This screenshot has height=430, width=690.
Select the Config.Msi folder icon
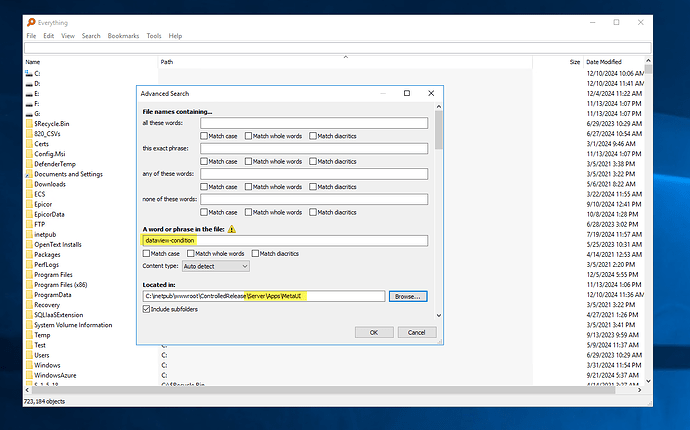29,154
